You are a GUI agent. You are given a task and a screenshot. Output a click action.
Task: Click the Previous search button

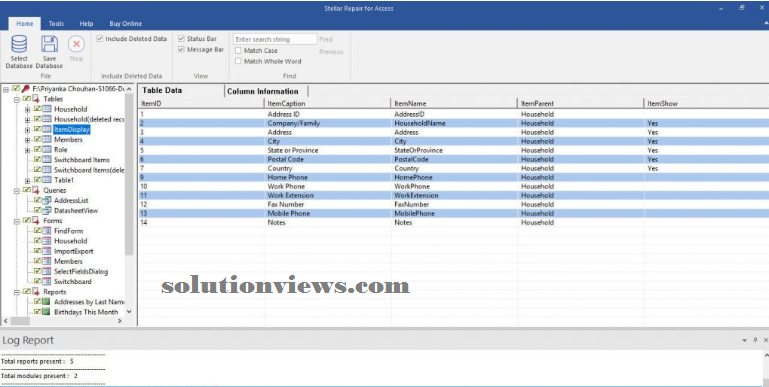pos(331,52)
